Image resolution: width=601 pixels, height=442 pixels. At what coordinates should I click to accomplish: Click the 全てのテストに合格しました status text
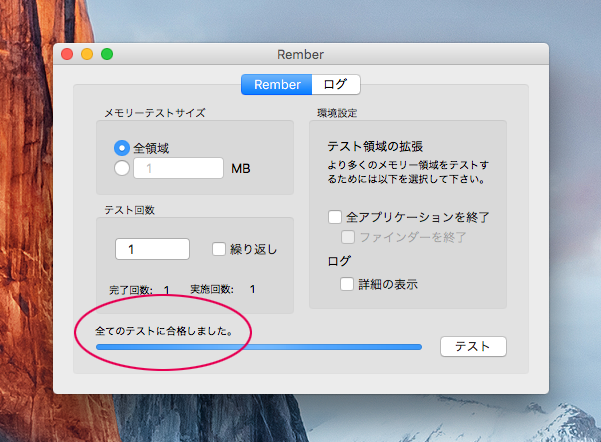164,331
